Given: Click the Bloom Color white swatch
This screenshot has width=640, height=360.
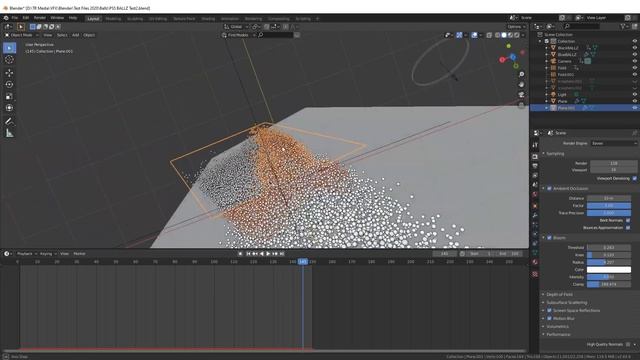Looking at the screenshot, I should 609,269.
